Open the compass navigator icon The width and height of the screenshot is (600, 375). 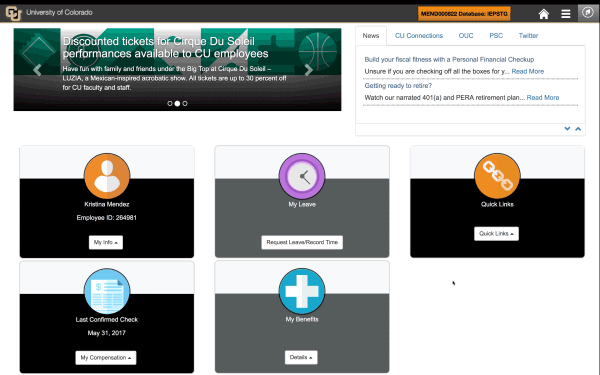click(588, 12)
